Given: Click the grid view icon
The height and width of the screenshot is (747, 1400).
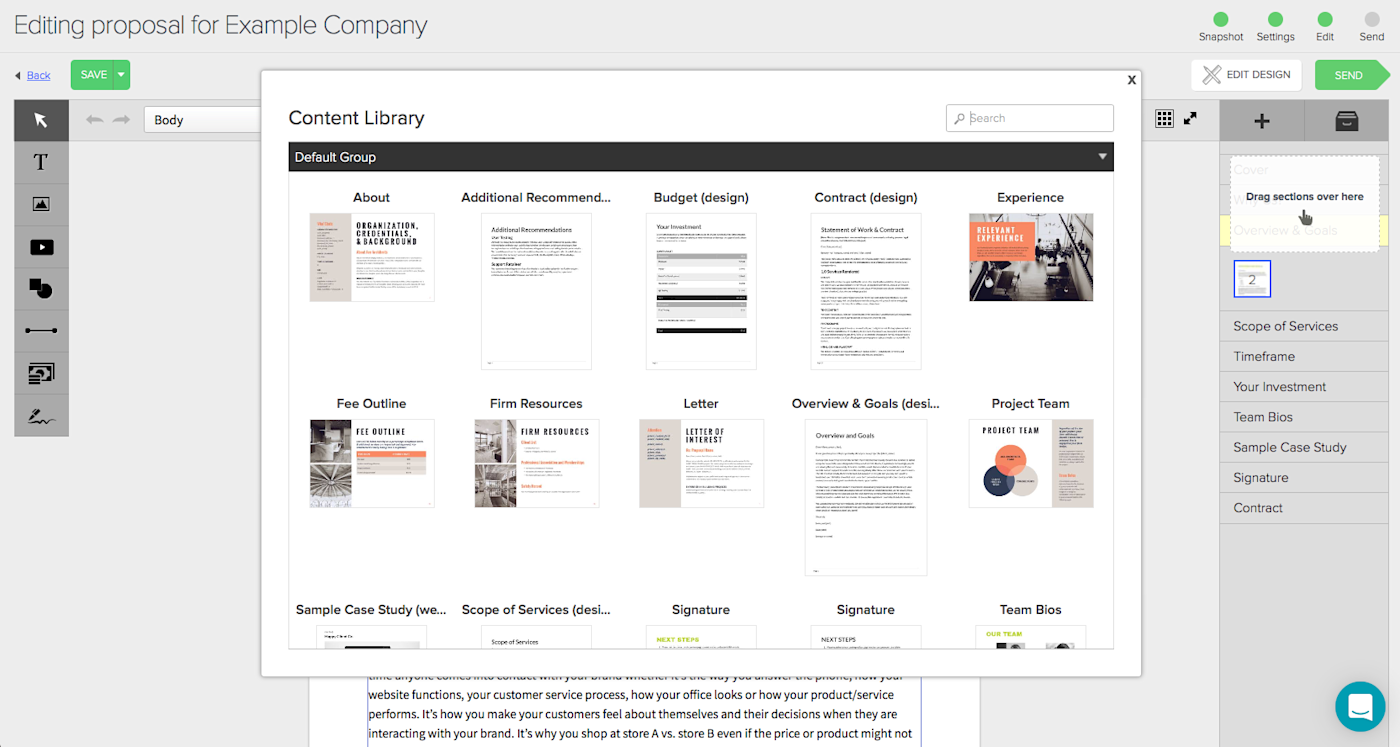Looking at the screenshot, I should click(x=1164, y=118).
